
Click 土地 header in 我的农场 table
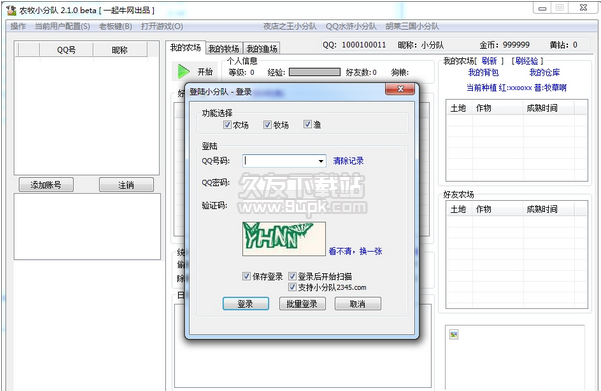458,108
